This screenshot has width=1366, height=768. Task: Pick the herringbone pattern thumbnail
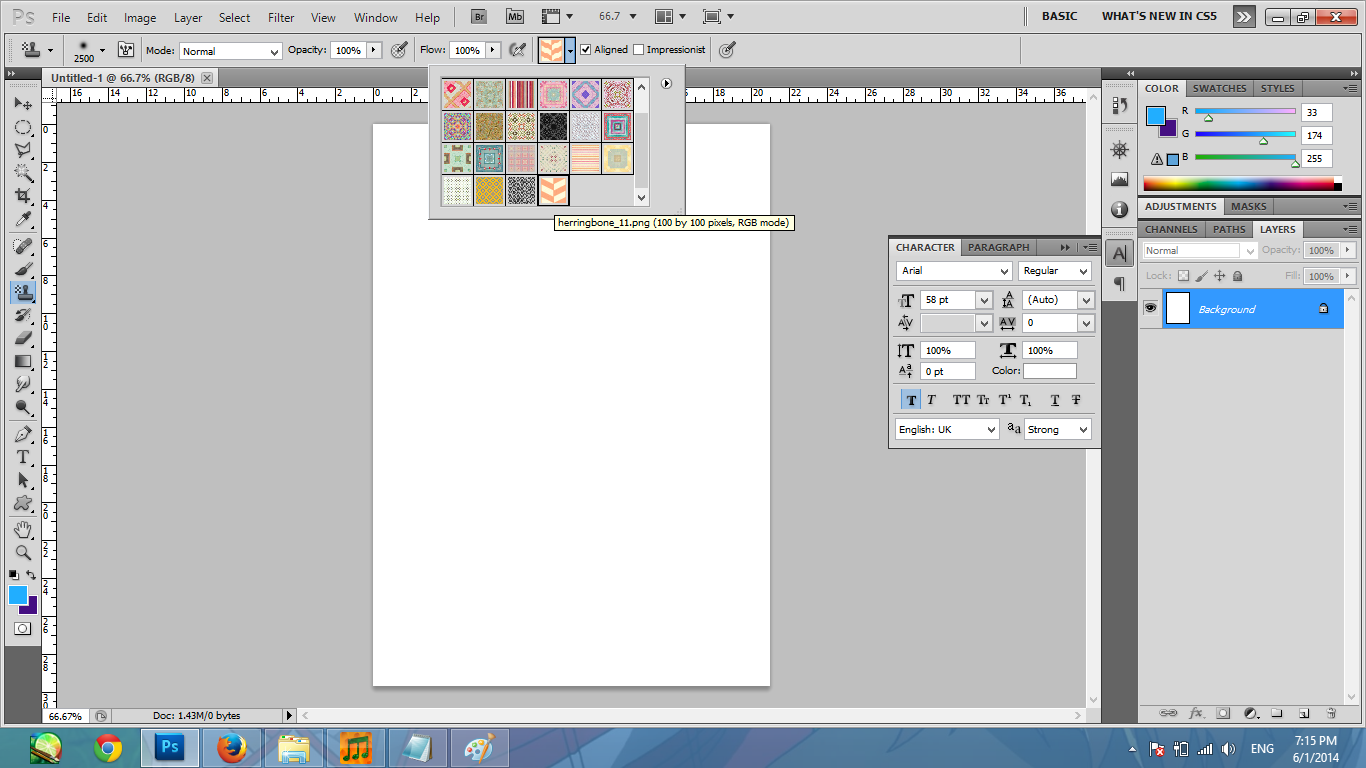(x=553, y=190)
